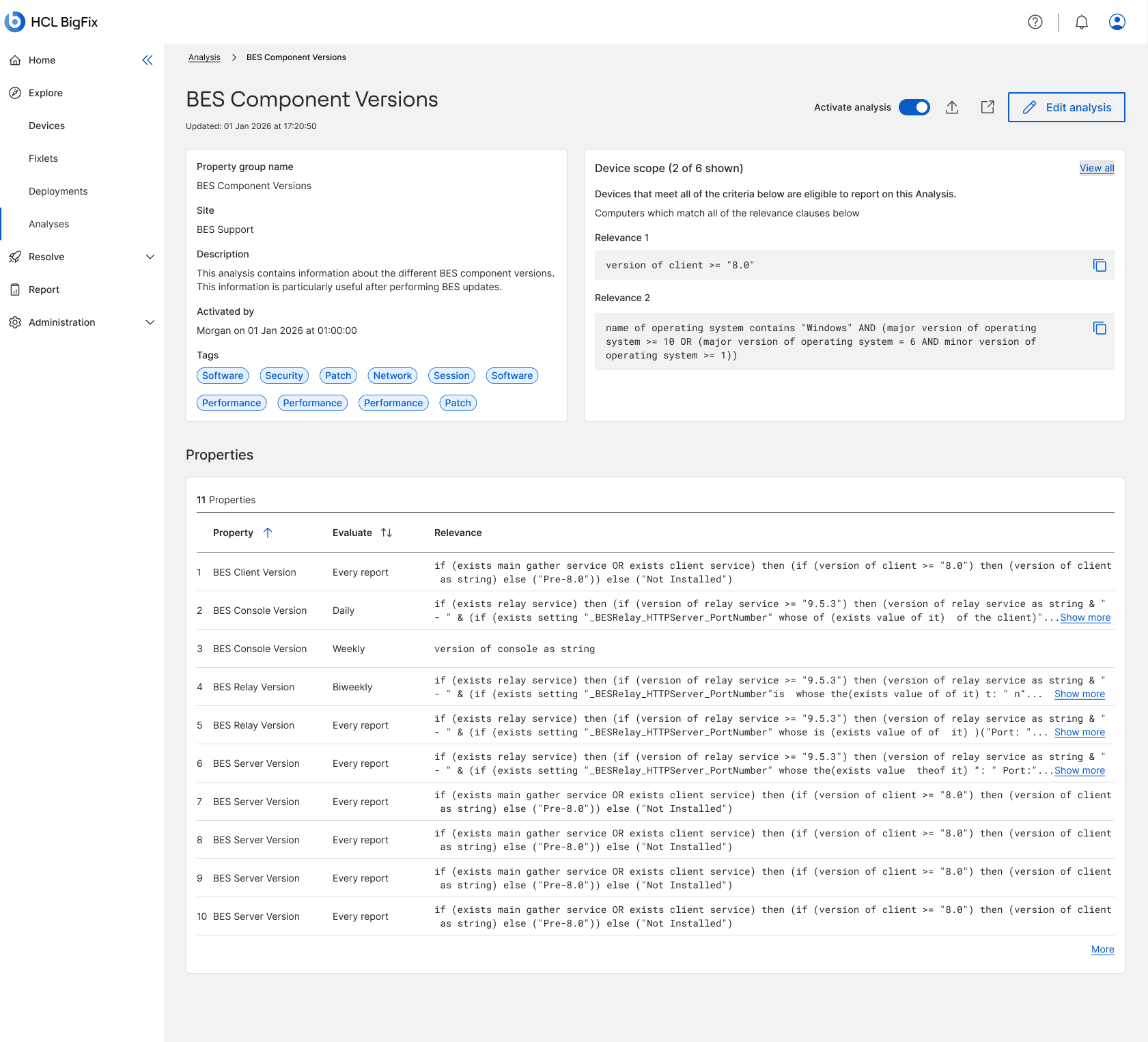Viewport: 1148px width, 1042px height.
Task: Copy Relevance 1 clause
Action: [1100, 265]
